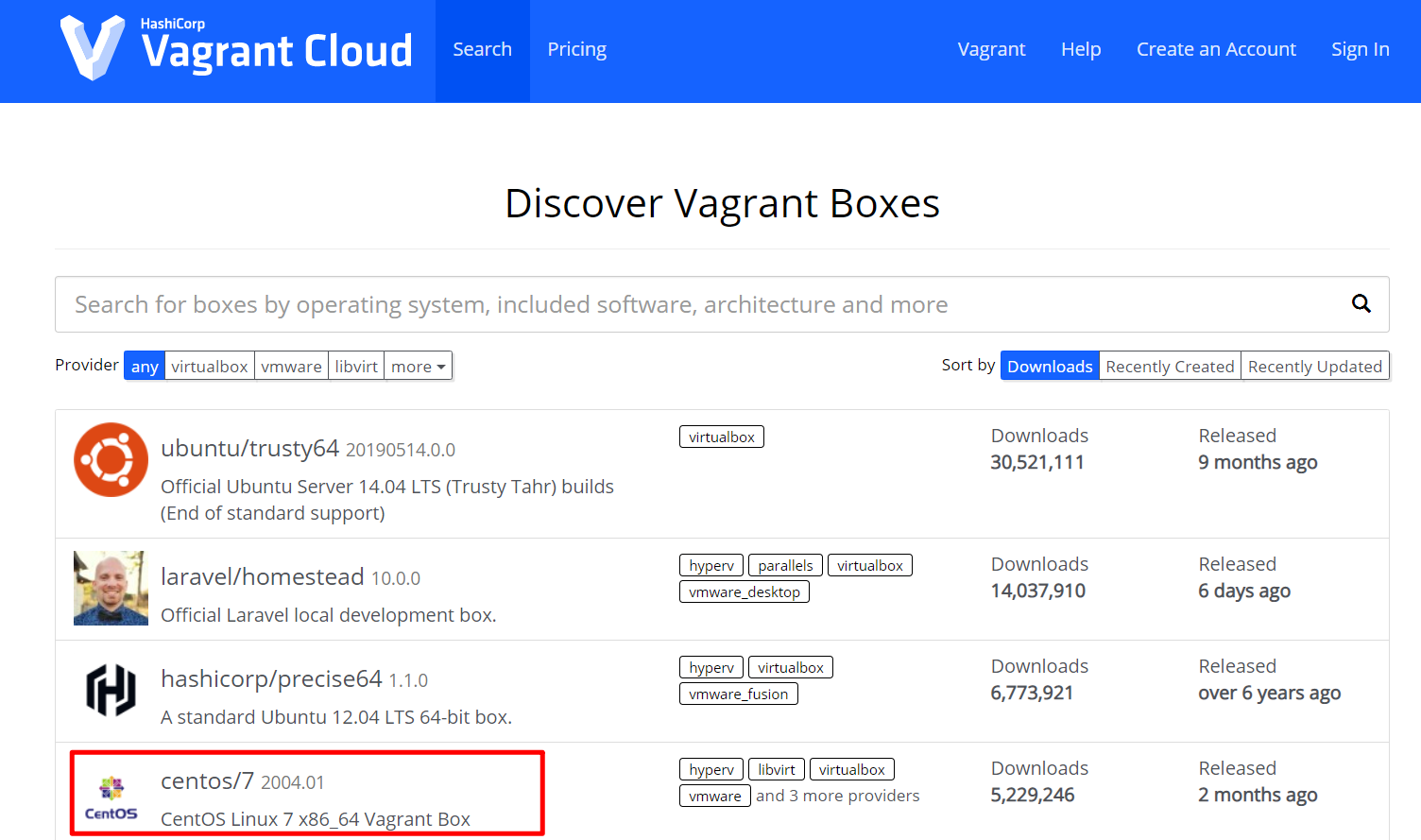Go to the Vagrant nav link
The height and width of the screenshot is (840, 1421).
pos(991,49)
